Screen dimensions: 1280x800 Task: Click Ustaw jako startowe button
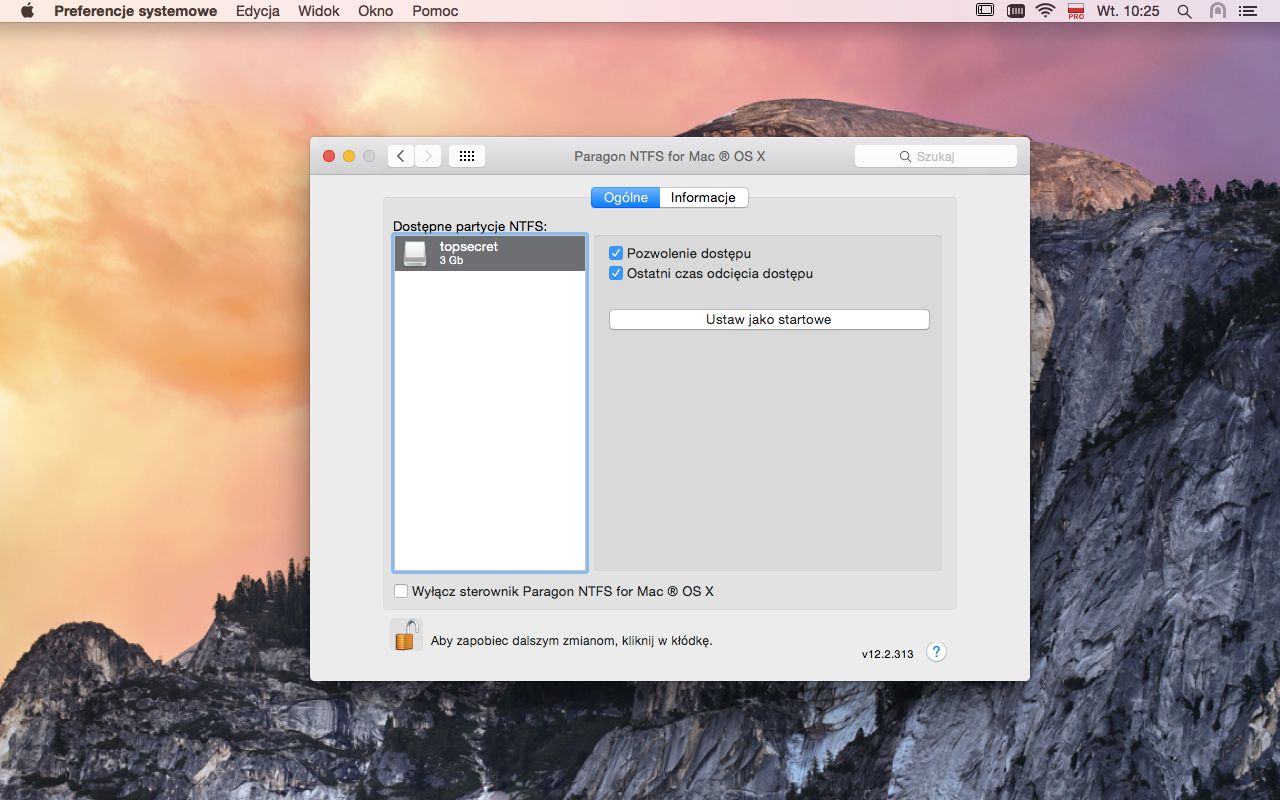(x=769, y=319)
